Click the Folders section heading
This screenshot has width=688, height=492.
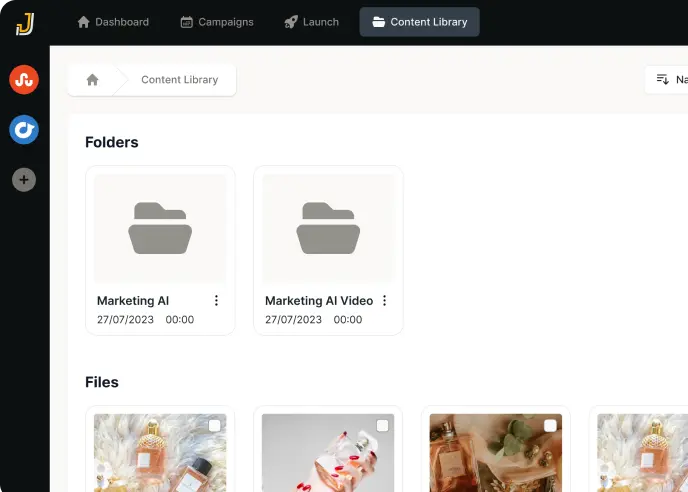coord(112,142)
